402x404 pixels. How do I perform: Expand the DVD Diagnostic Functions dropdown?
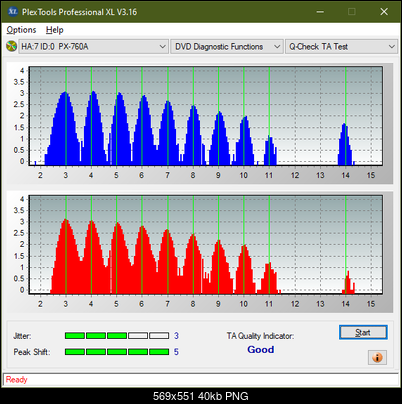[x=227, y=46]
